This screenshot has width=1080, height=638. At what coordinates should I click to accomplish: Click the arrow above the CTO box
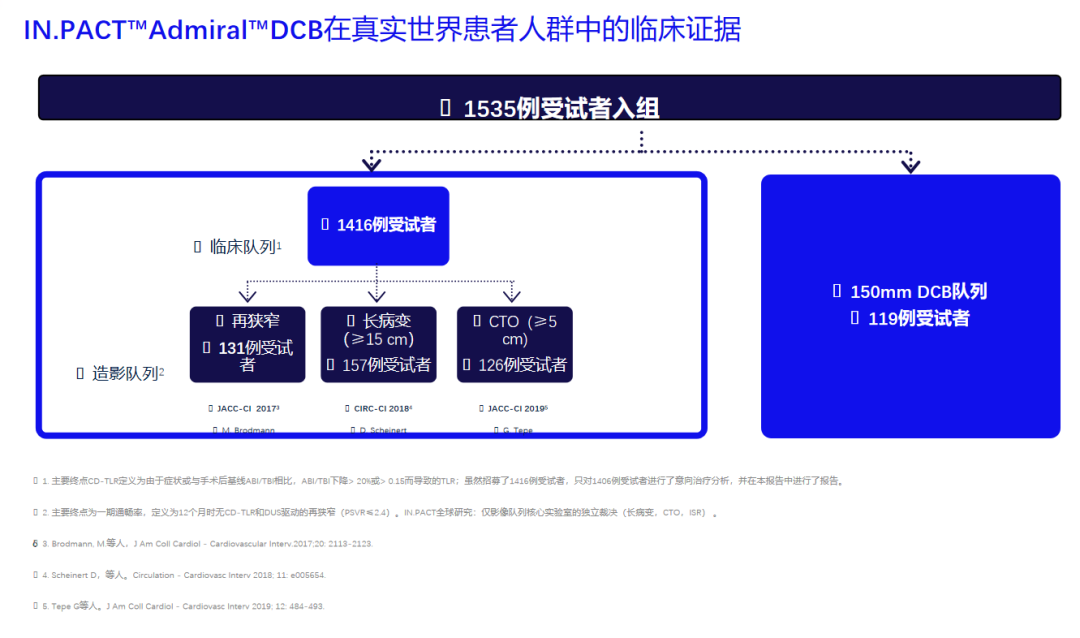point(511,294)
